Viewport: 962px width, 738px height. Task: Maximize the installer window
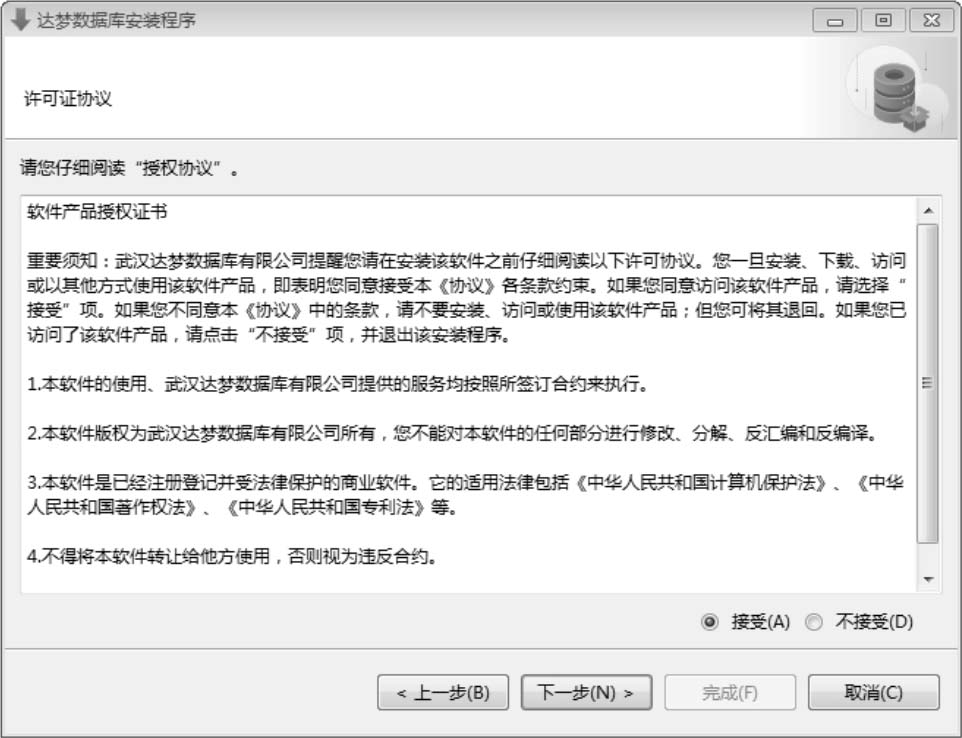coord(883,20)
